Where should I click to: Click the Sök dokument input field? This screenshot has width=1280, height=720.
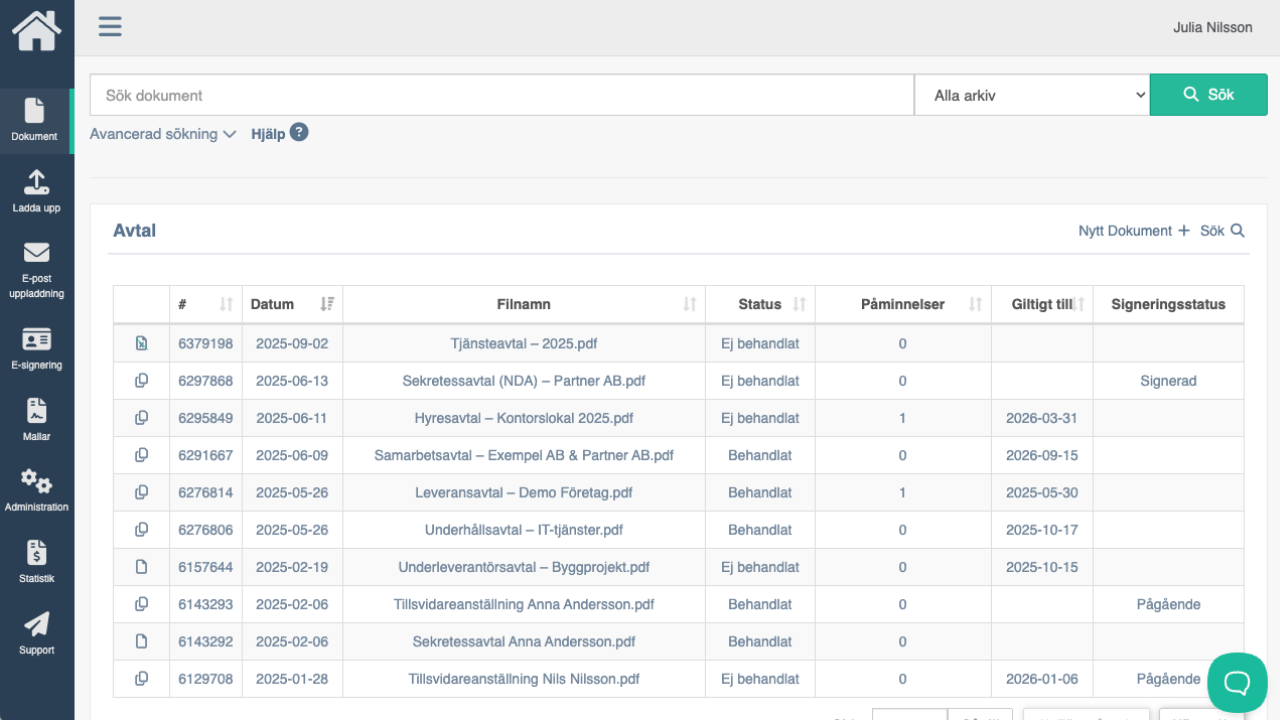[502, 95]
